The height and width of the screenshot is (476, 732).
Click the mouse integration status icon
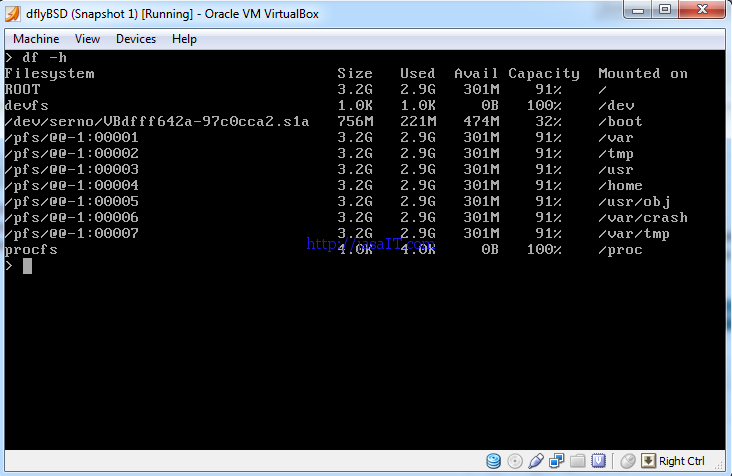pos(628,461)
